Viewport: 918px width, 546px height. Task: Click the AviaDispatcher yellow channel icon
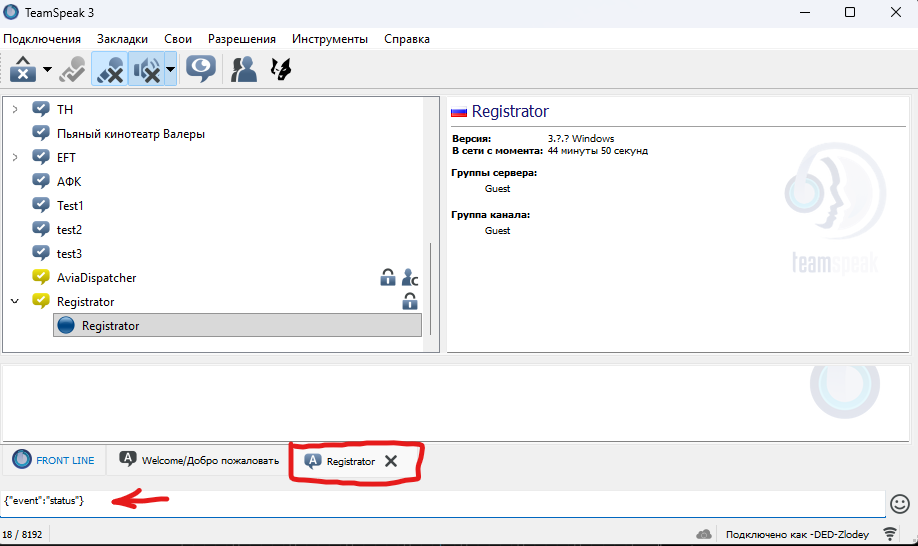pyautogui.click(x=41, y=277)
